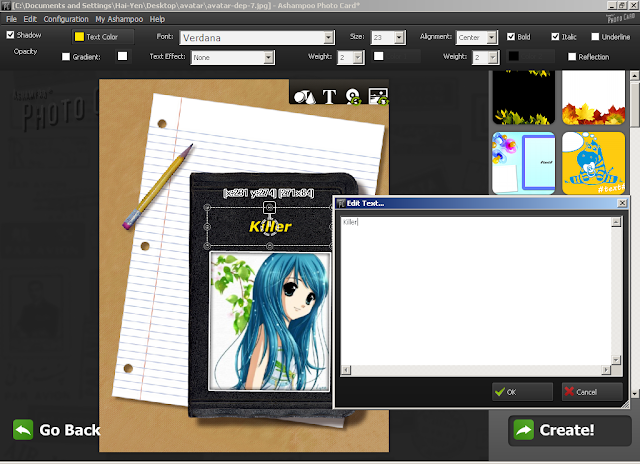640x464 pixels.
Task: Click the Create! button
Action: pyautogui.click(x=570, y=430)
